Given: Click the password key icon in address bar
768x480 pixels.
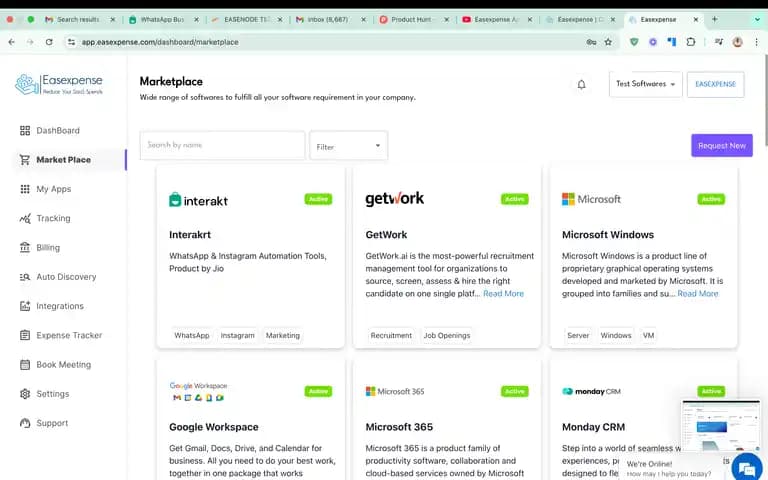Looking at the screenshot, I should (x=591, y=42).
